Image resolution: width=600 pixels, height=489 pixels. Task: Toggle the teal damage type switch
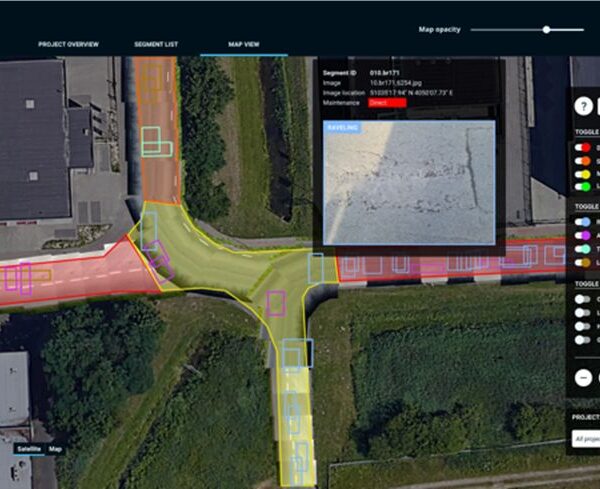tap(584, 248)
